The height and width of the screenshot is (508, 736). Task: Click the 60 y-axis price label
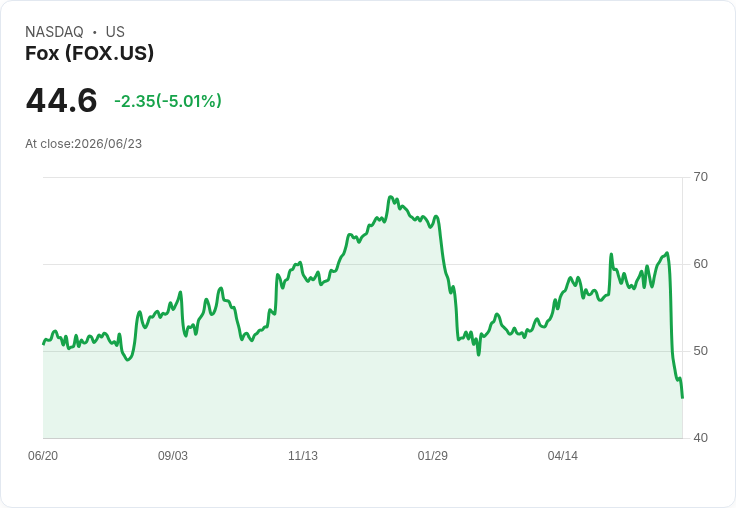[x=700, y=264]
